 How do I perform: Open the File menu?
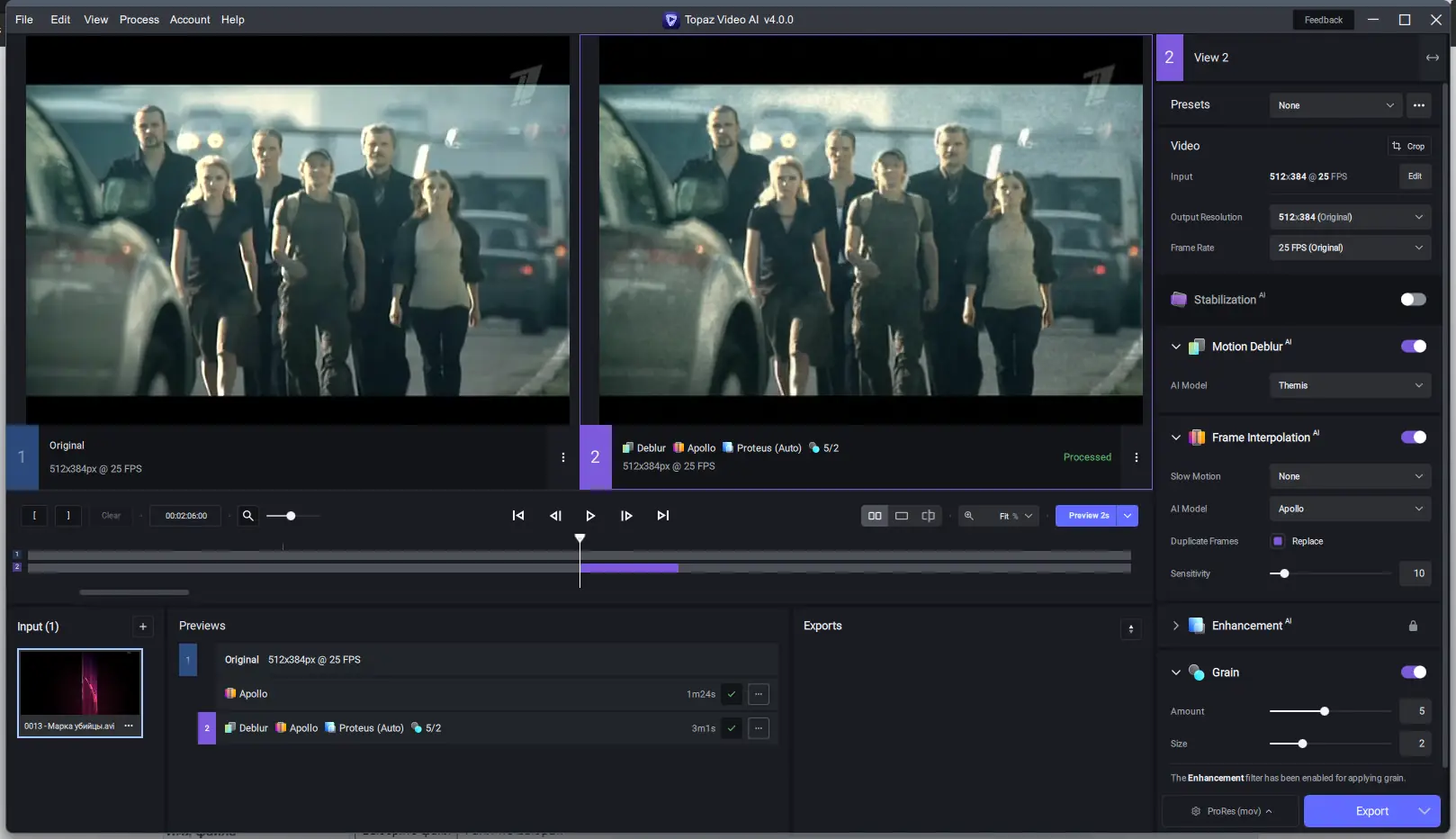[24, 20]
